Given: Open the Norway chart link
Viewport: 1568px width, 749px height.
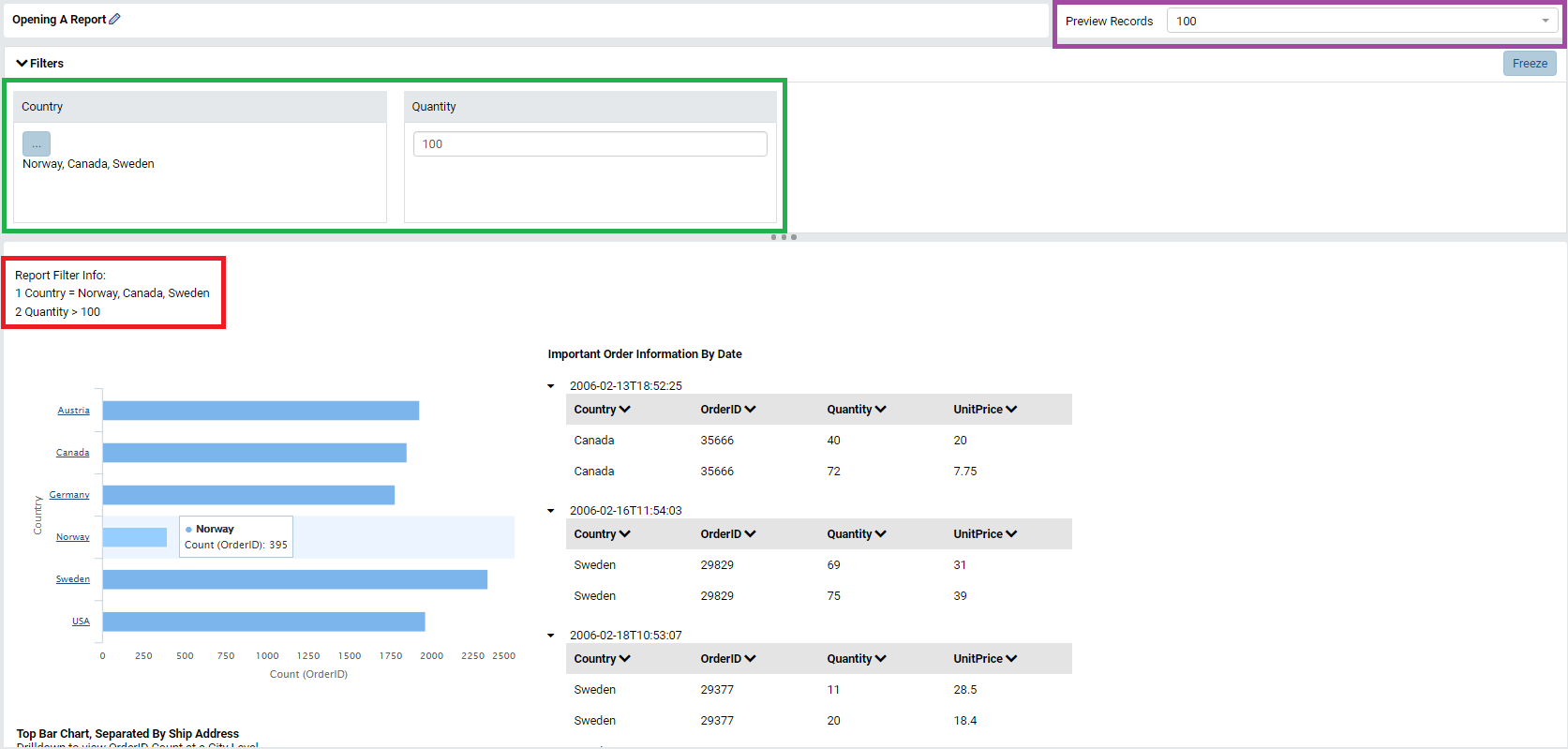Looking at the screenshot, I should point(72,537).
